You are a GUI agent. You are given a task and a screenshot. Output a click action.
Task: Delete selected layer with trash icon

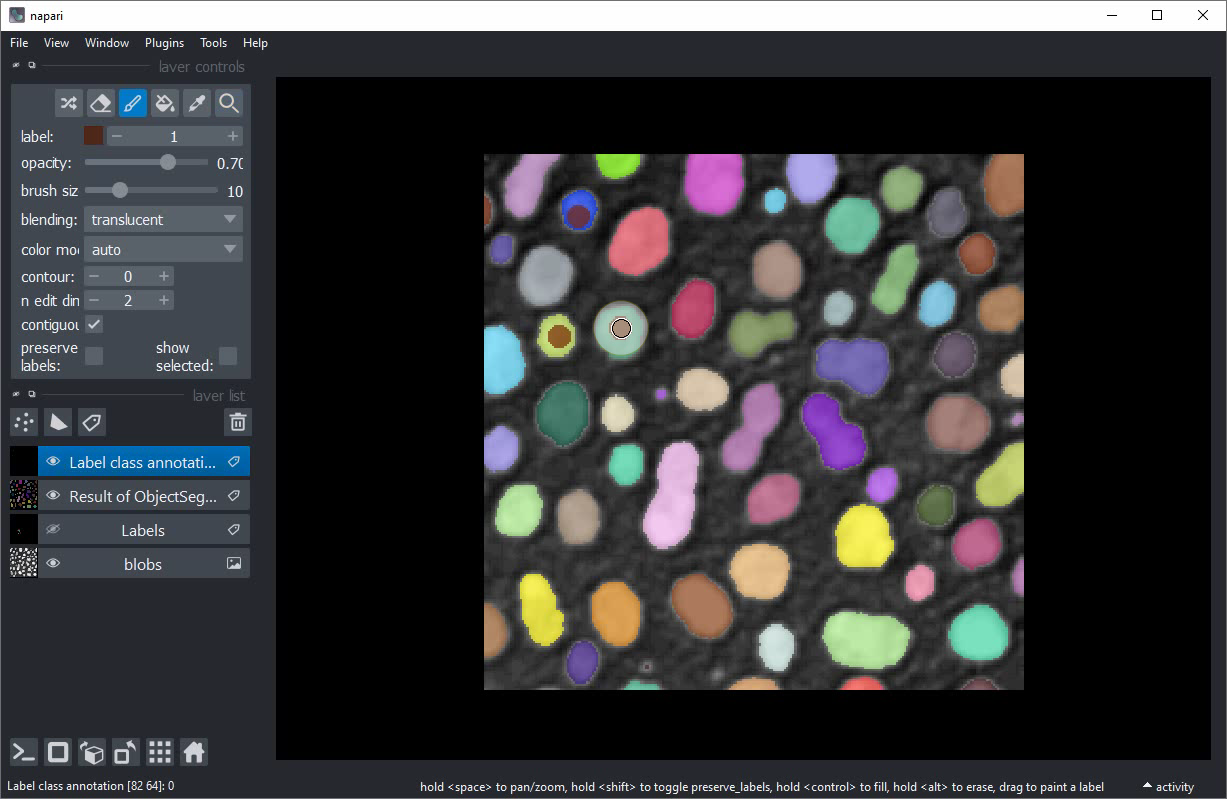tap(237, 423)
